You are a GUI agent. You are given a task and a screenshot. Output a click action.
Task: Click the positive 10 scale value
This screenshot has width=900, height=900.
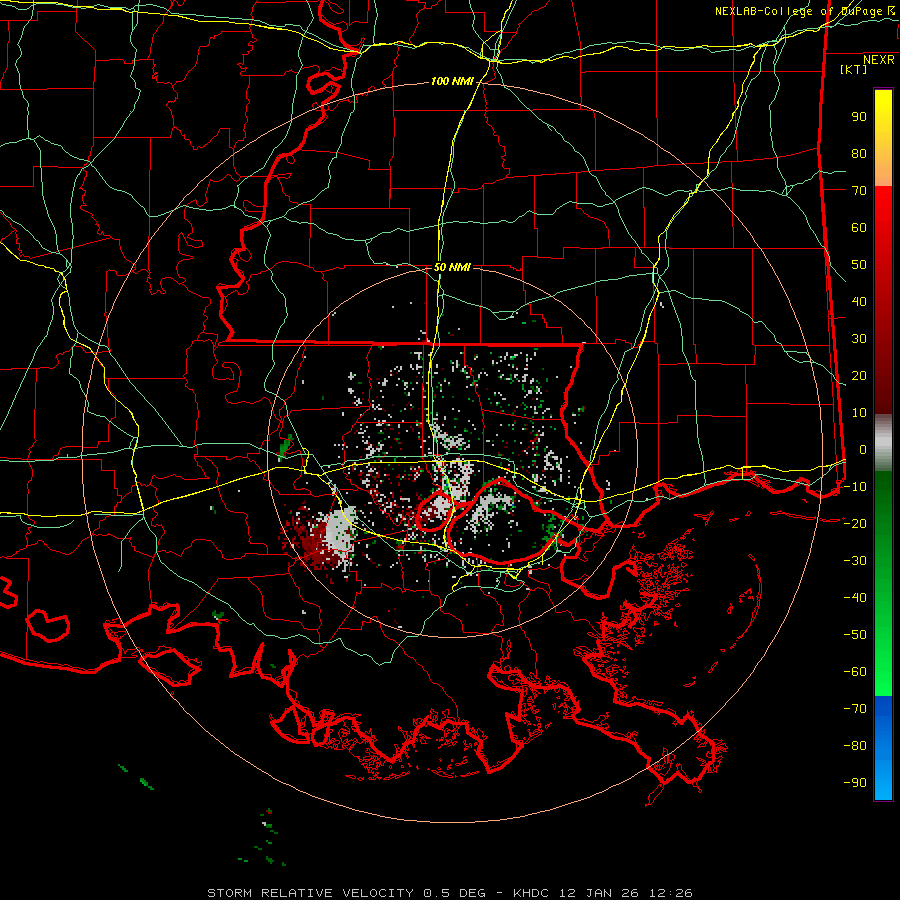click(859, 413)
